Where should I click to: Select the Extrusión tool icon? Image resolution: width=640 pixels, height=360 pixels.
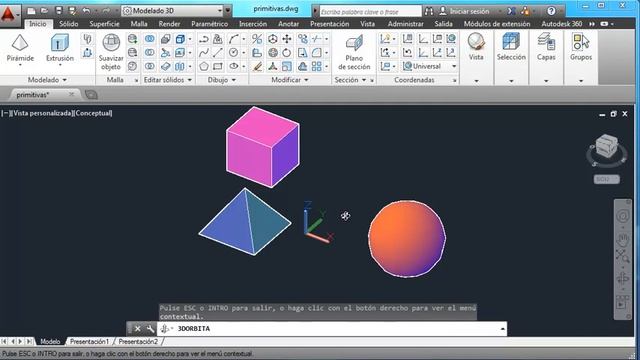coord(60,43)
